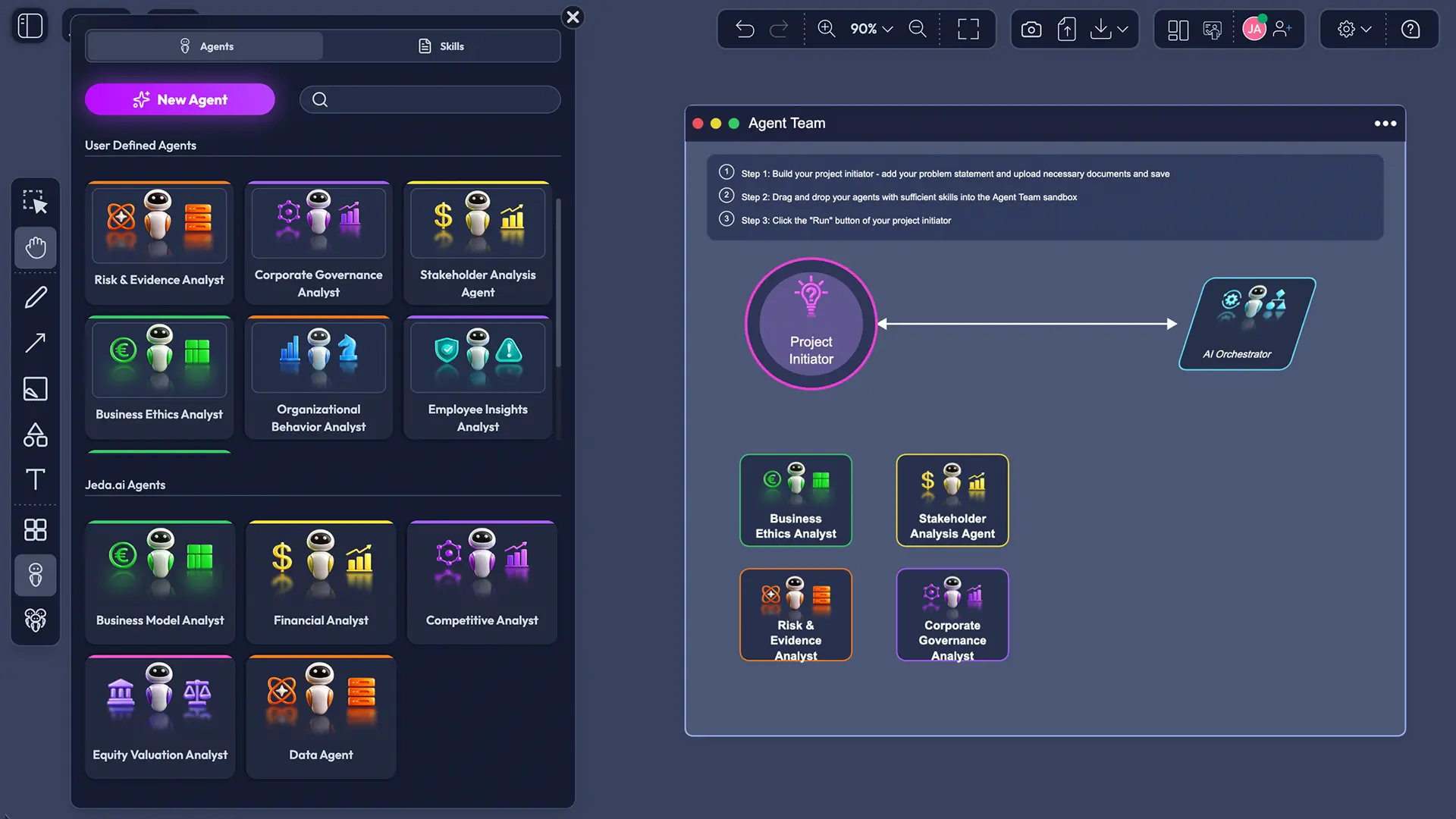Select the marquee selection tool
Viewport: 1456px width, 819px height.
coord(35,202)
